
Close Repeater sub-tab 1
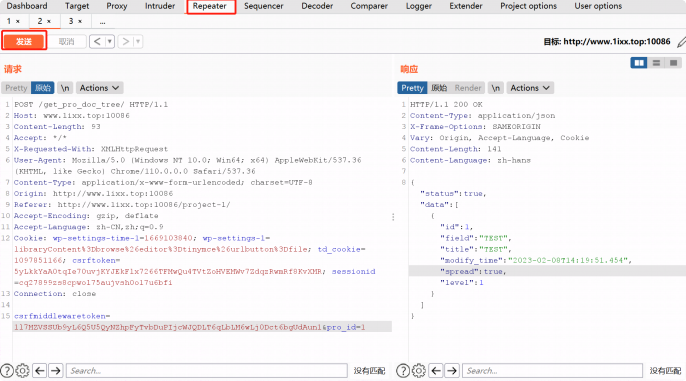[18, 21]
